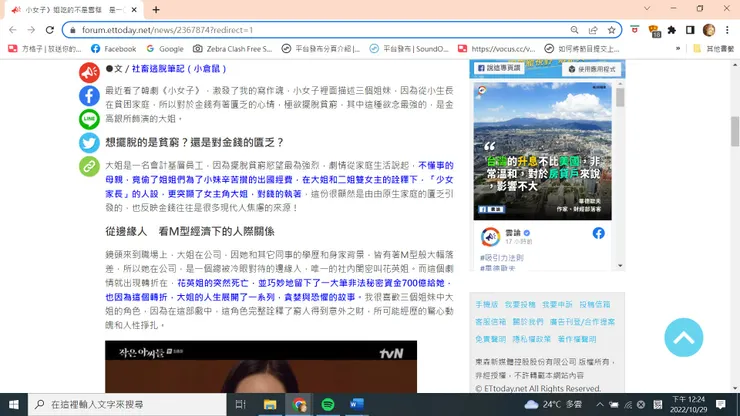
Task: Click the Facebook widget scroll-down arrow
Action: click(620, 266)
